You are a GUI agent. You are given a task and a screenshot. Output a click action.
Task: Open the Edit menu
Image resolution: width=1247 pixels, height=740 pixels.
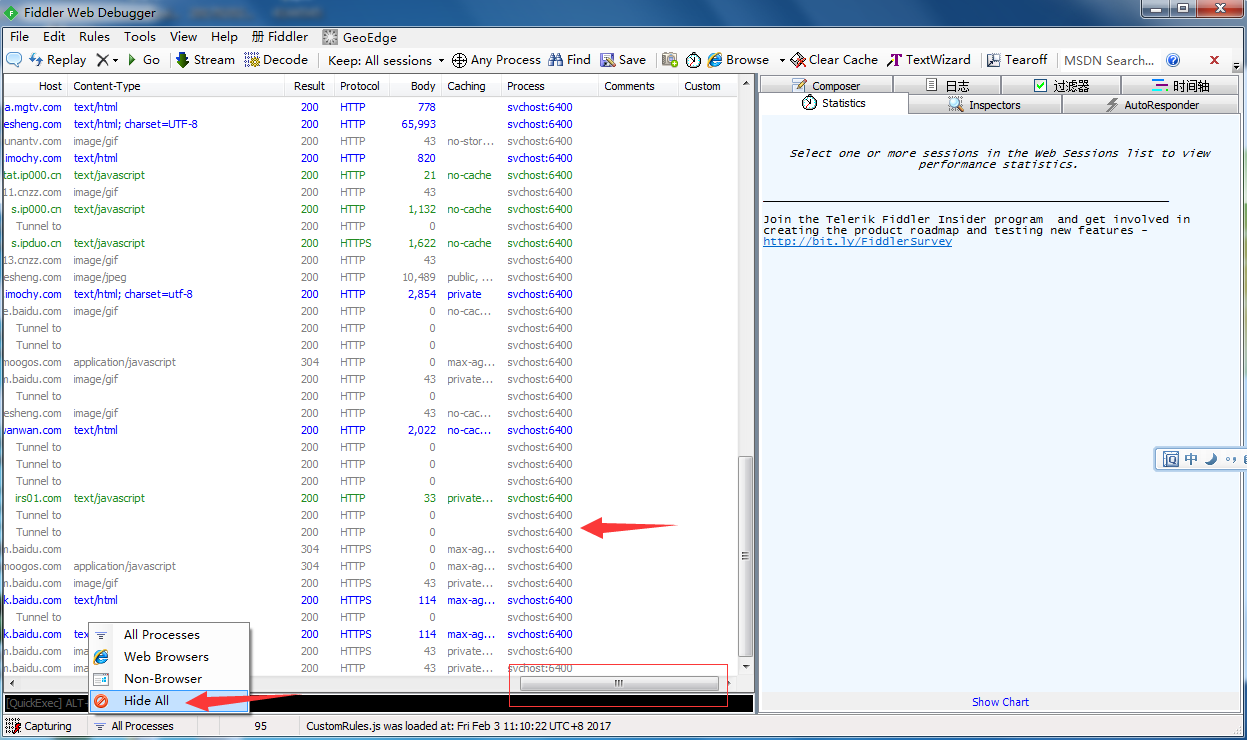pyautogui.click(x=54, y=37)
